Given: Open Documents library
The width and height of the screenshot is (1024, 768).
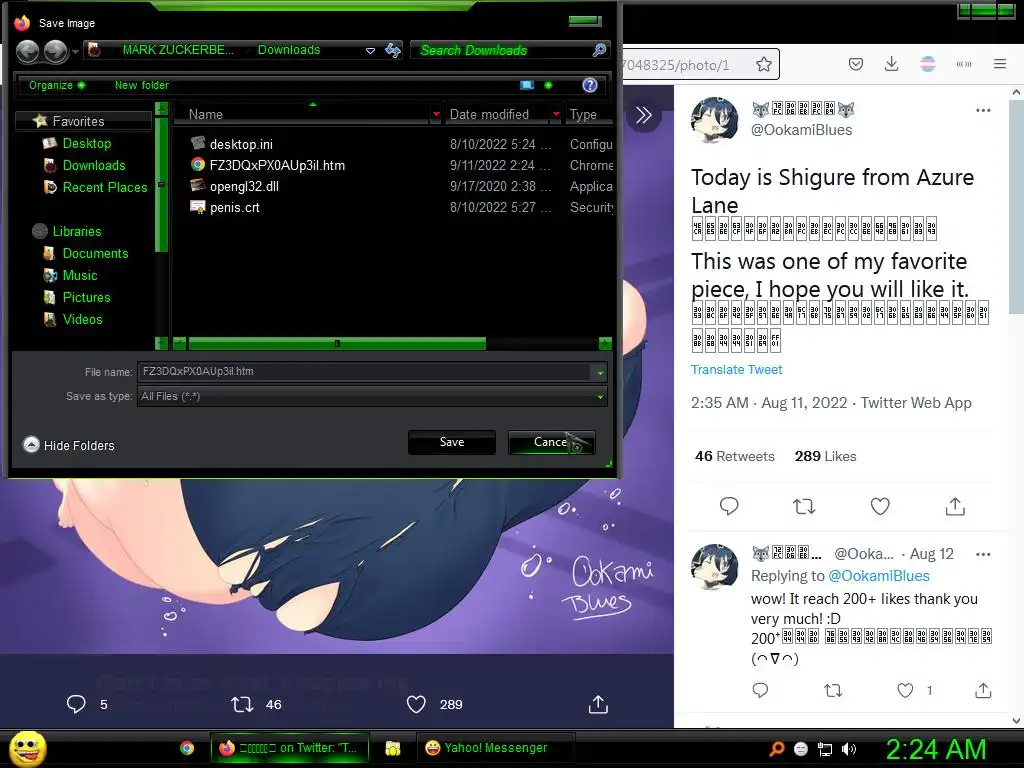Looking at the screenshot, I should [x=95, y=253].
